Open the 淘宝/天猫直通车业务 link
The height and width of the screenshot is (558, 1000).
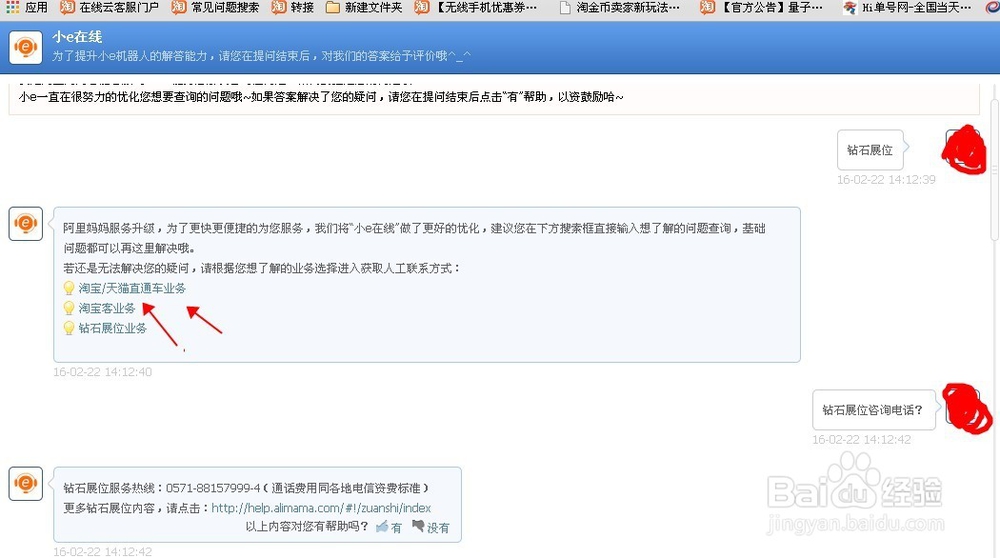click(x=132, y=288)
